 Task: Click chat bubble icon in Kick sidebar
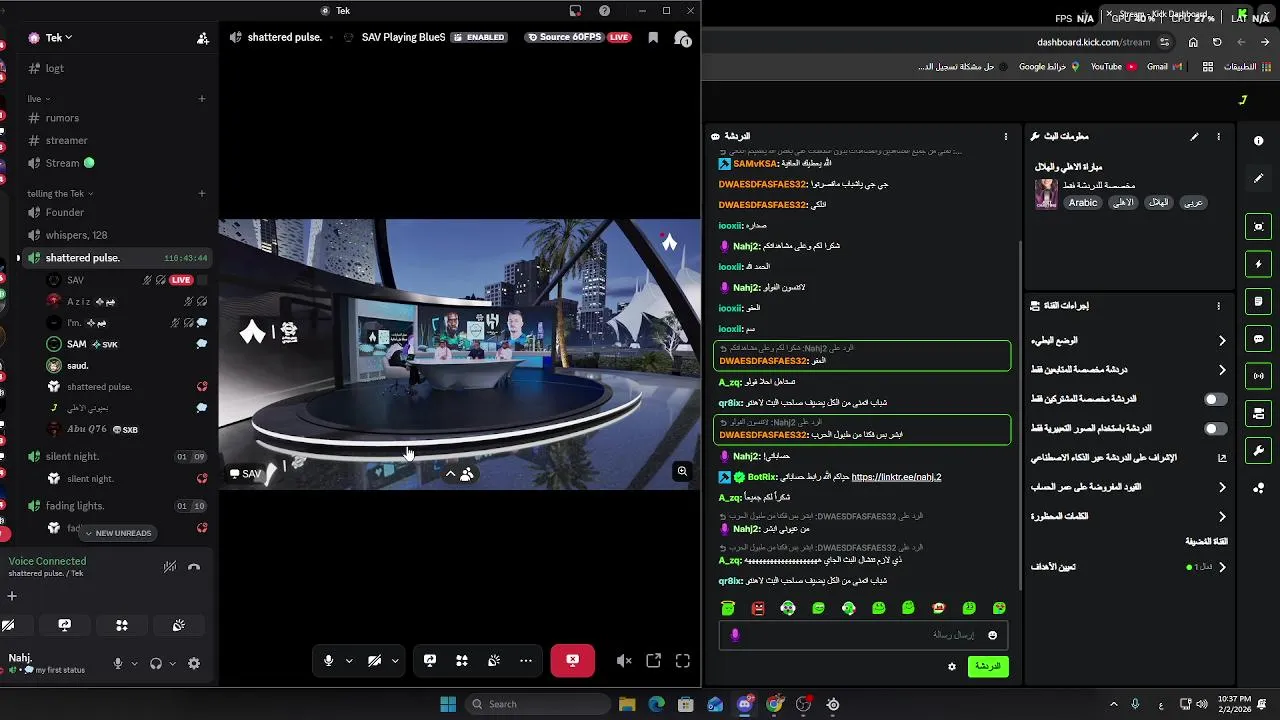(1259, 339)
